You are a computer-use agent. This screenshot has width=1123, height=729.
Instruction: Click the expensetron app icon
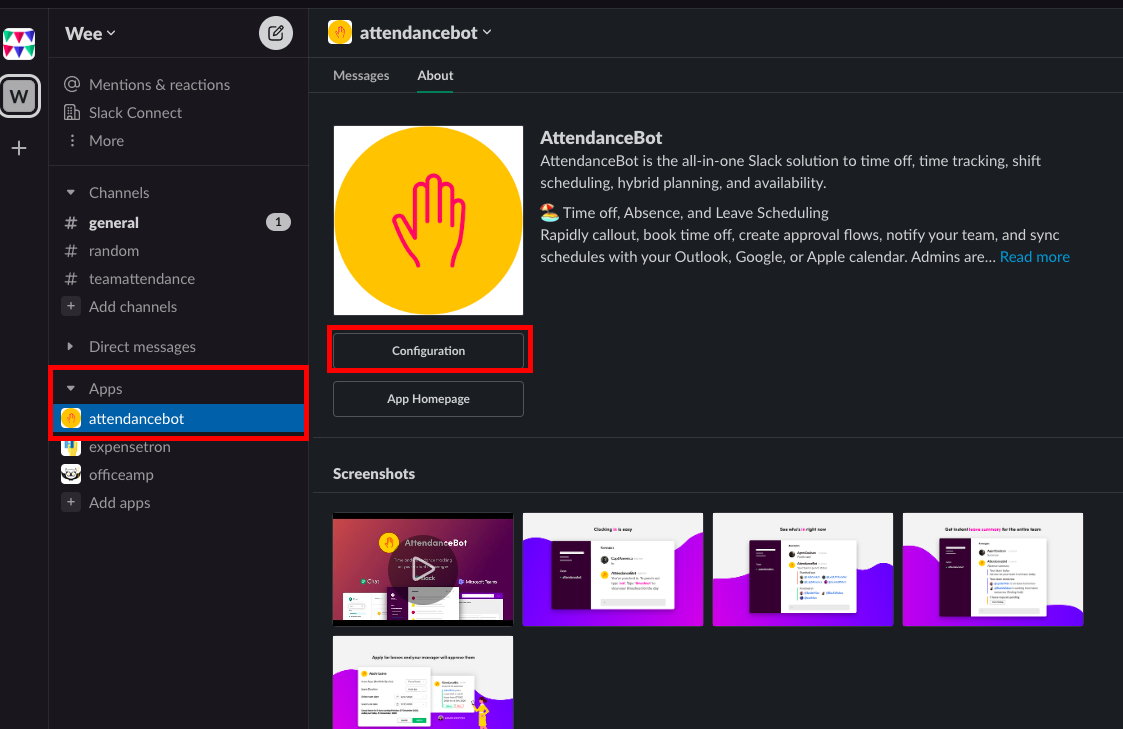point(71,447)
